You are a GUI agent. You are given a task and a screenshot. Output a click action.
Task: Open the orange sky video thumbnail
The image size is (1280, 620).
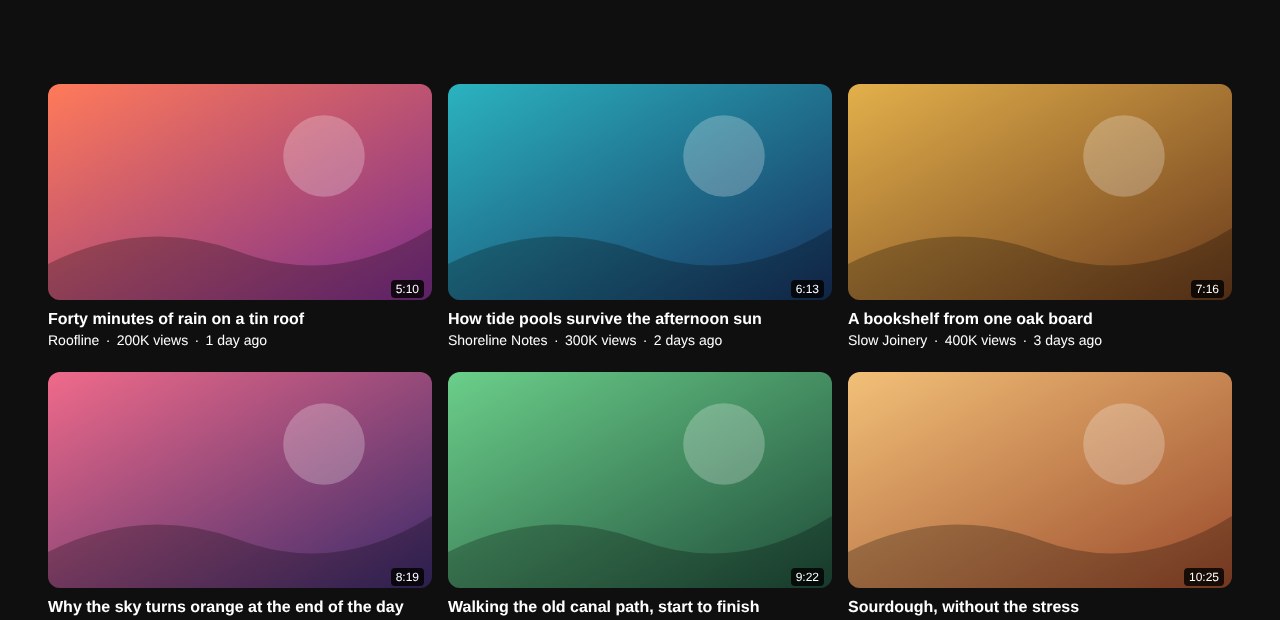[x=240, y=480]
